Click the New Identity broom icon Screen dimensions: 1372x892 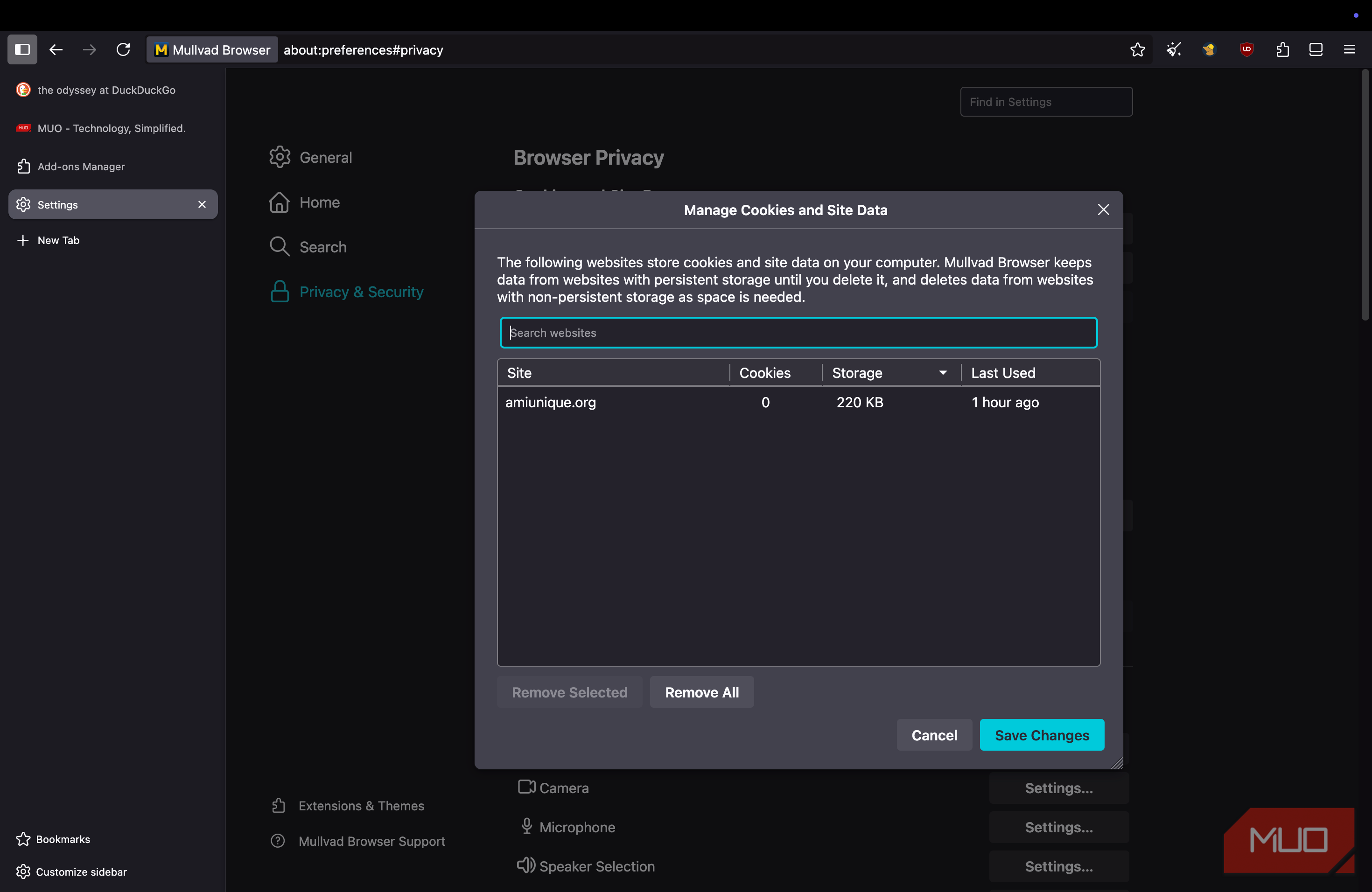(1173, 49)
